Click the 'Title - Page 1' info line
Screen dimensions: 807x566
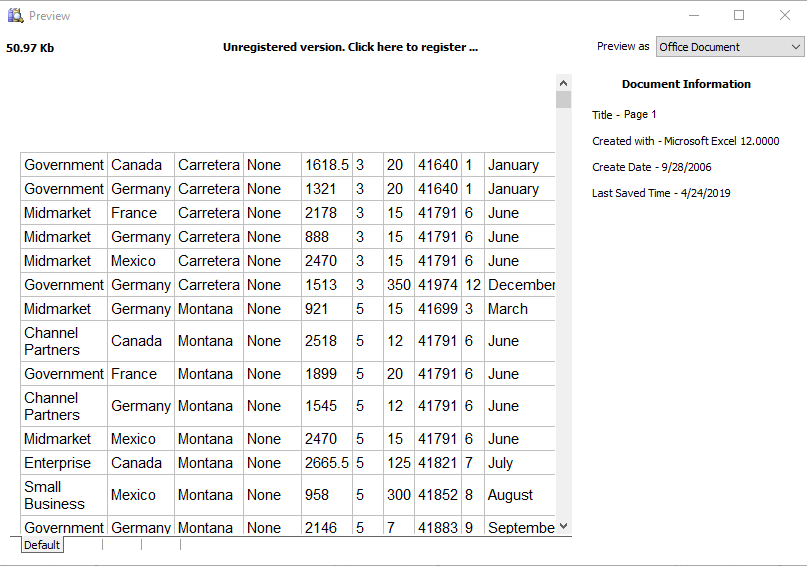[x=624, y=115]
